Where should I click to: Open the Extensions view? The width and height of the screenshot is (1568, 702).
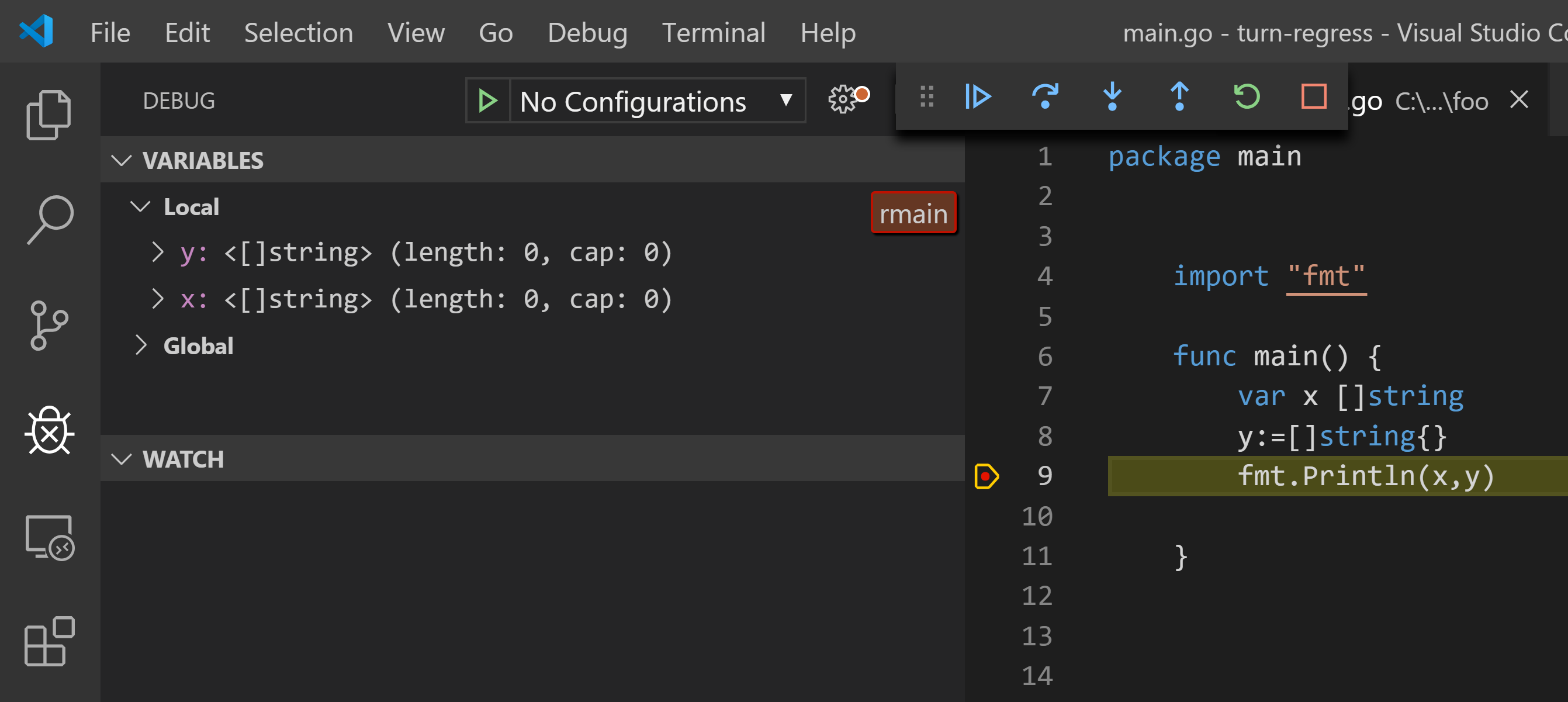(49, 641)
